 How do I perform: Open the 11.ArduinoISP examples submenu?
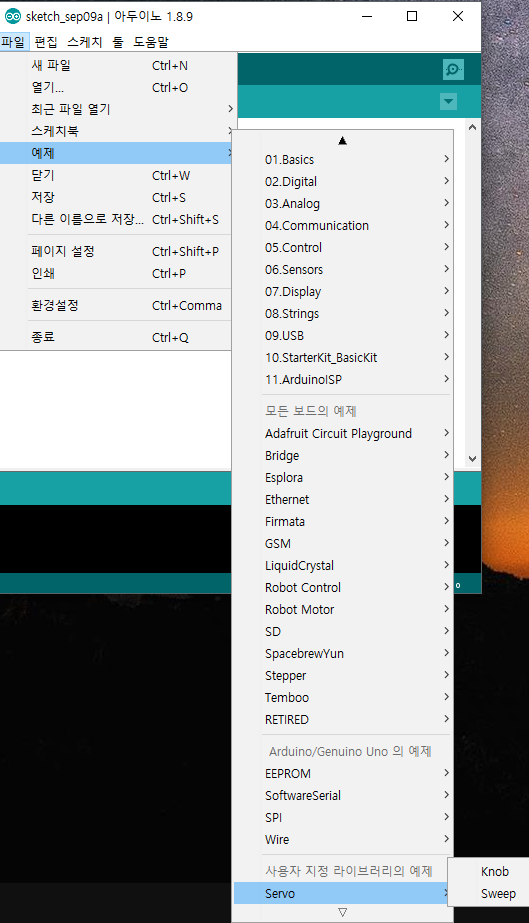[343, 380]
